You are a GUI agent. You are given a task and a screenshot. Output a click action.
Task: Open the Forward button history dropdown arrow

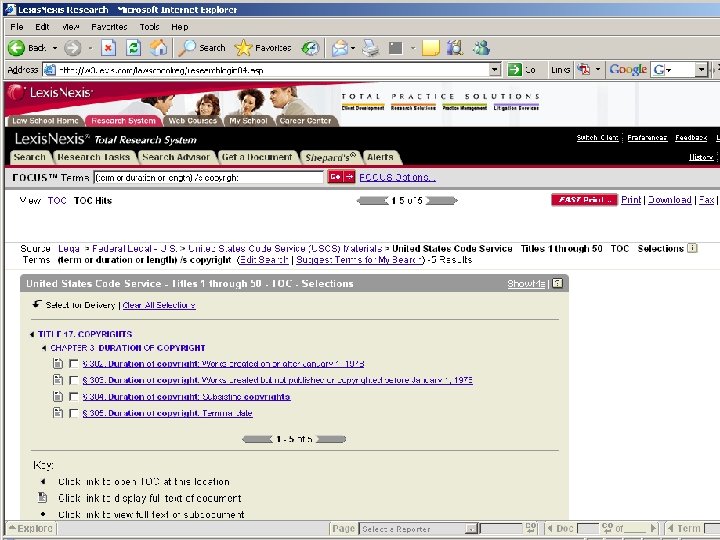[90, 48]
